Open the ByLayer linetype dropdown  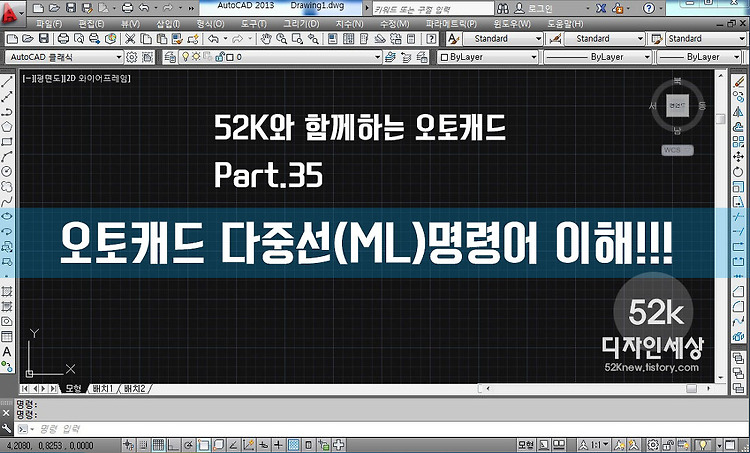coord(597,57)
